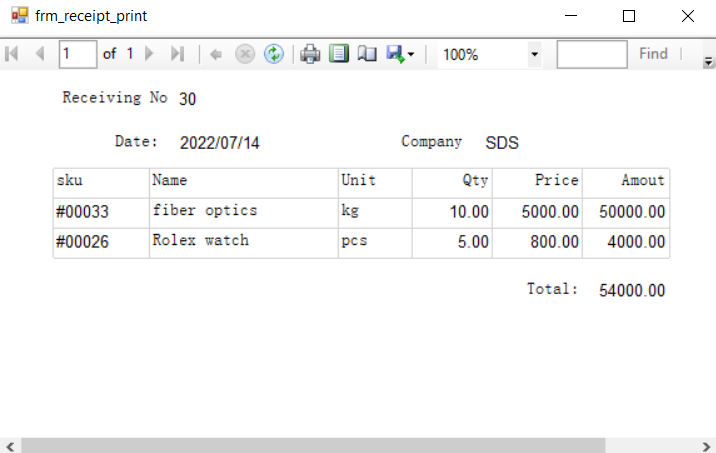Refresh the receipt report
Screen dimensions: 716x453
[273, 54]
